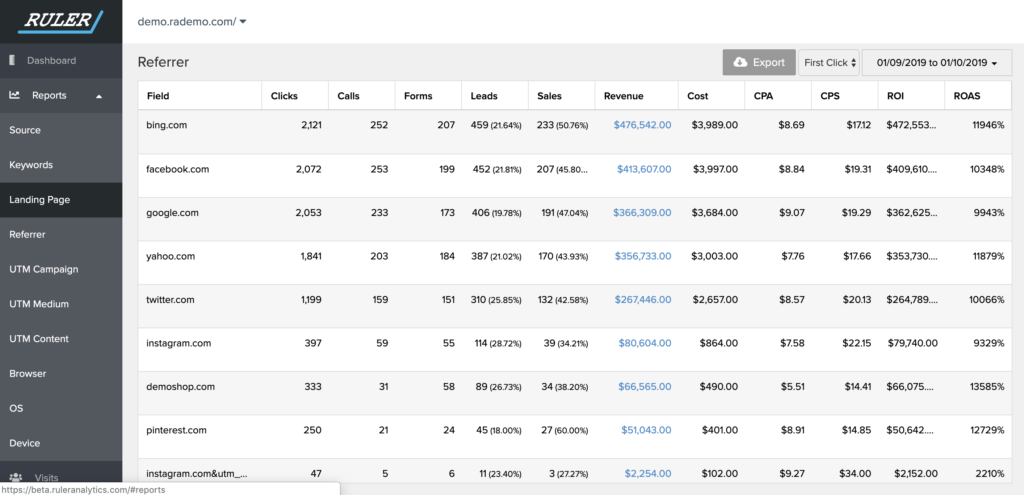Sort by the ROAS column header
Image resolution: width=1024 pixels, height=495 pixels.
978,95
